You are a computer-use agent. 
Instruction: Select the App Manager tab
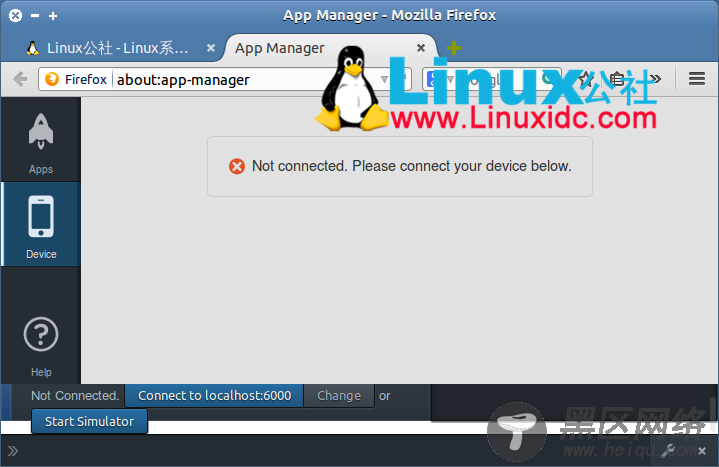330,48
